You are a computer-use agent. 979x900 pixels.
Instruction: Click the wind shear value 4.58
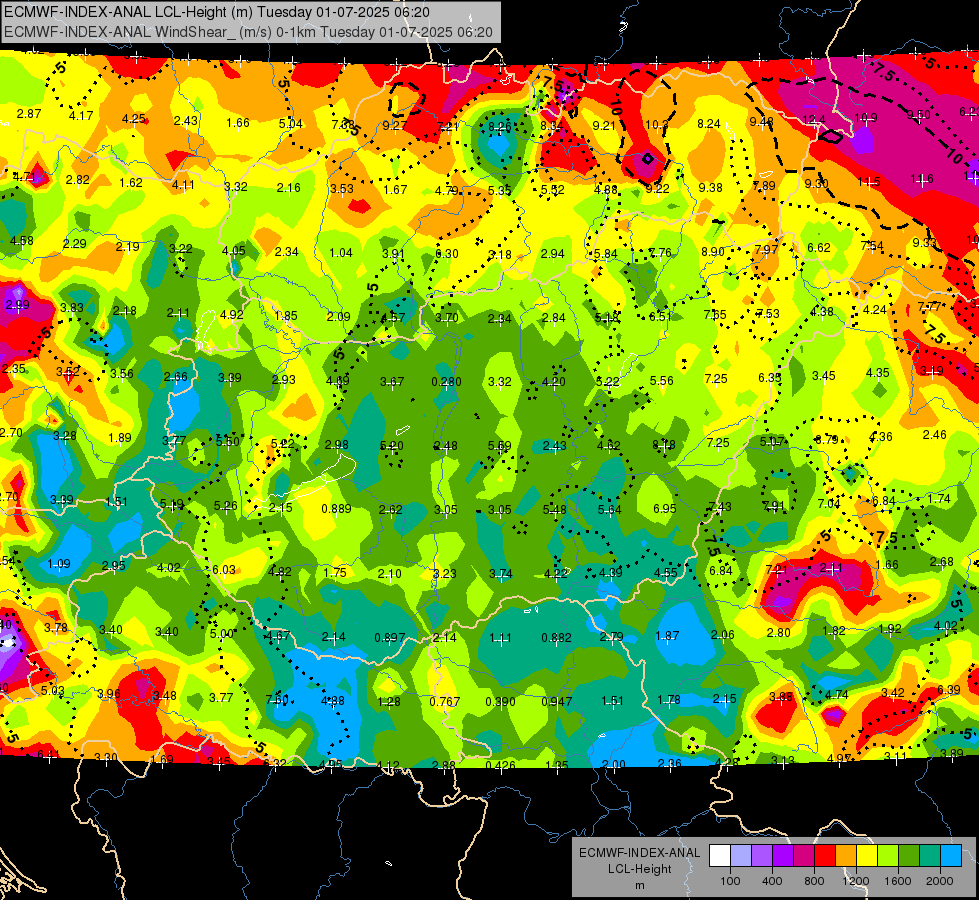pyautogui.click(x=21, y=241)
